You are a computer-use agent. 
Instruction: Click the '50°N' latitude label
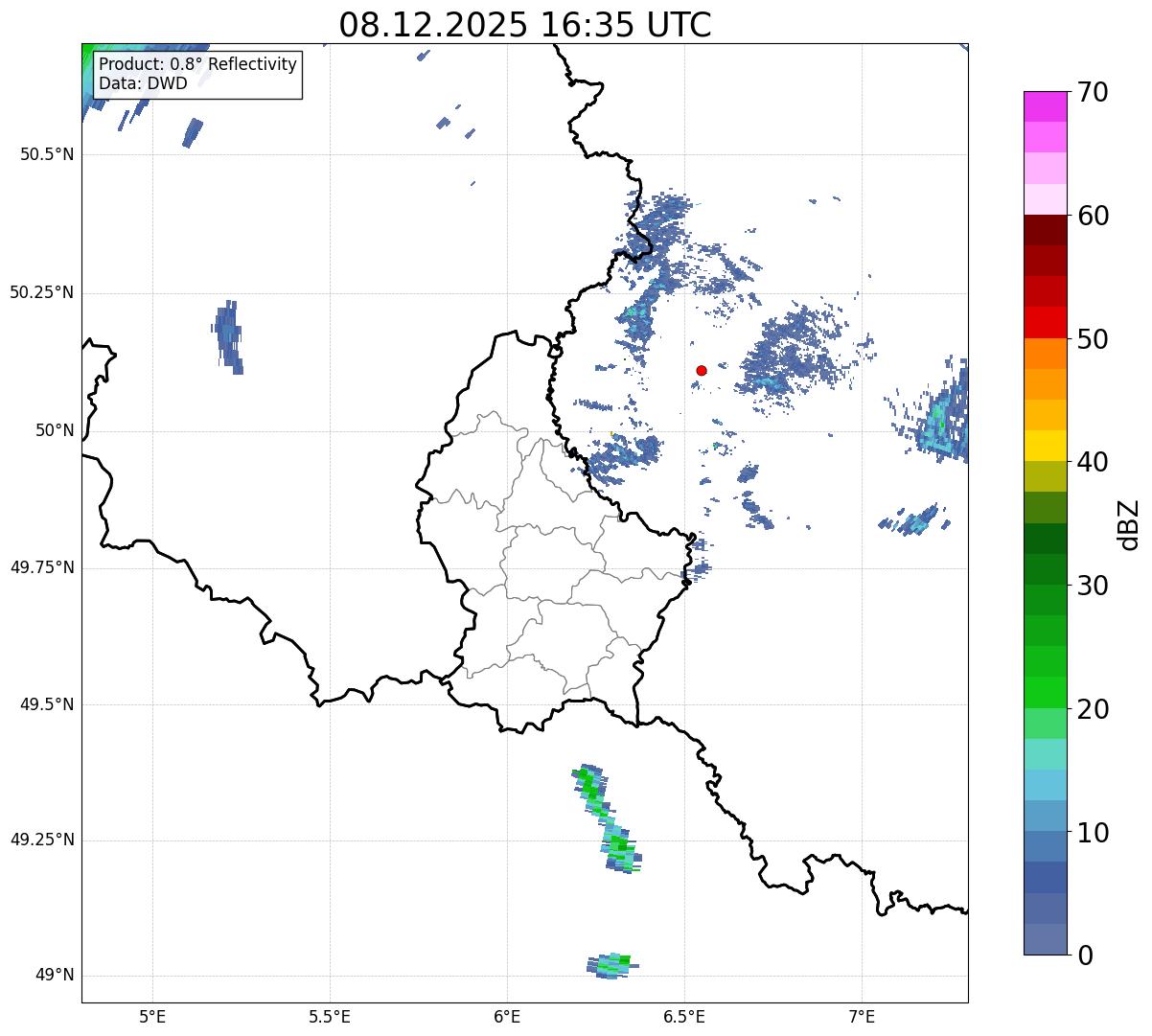click(x=55, y=430)
